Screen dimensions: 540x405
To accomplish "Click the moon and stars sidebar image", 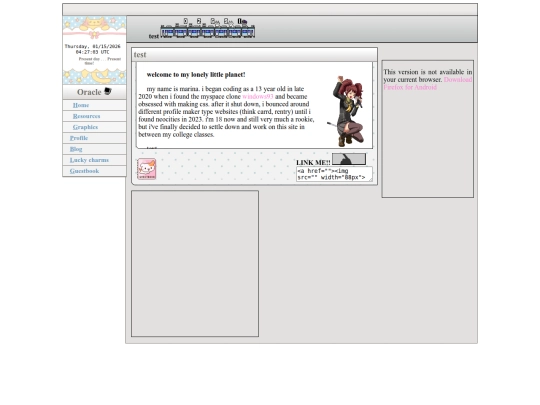I will tap(94, 76).
